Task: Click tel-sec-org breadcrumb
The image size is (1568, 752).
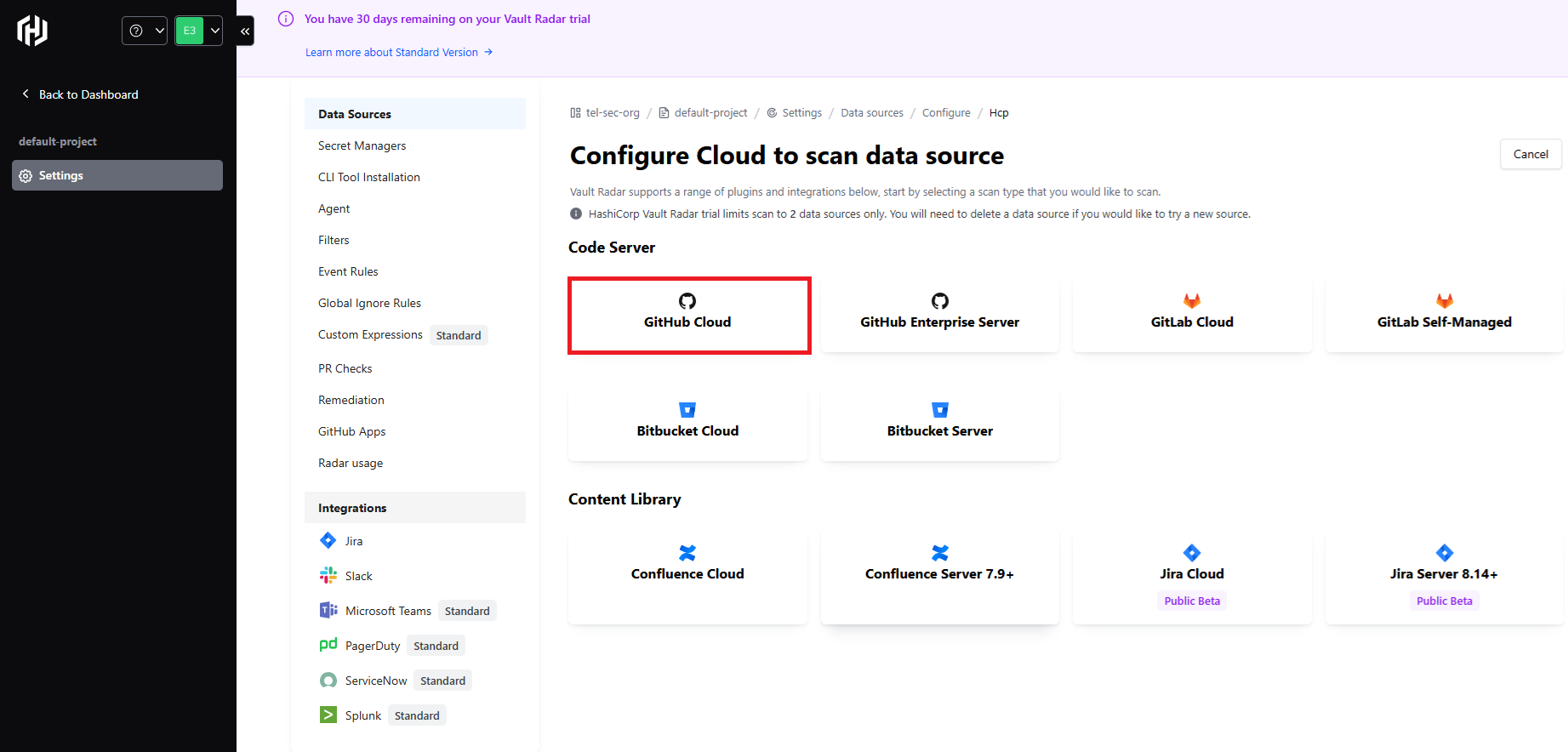Action: [613, 112]
